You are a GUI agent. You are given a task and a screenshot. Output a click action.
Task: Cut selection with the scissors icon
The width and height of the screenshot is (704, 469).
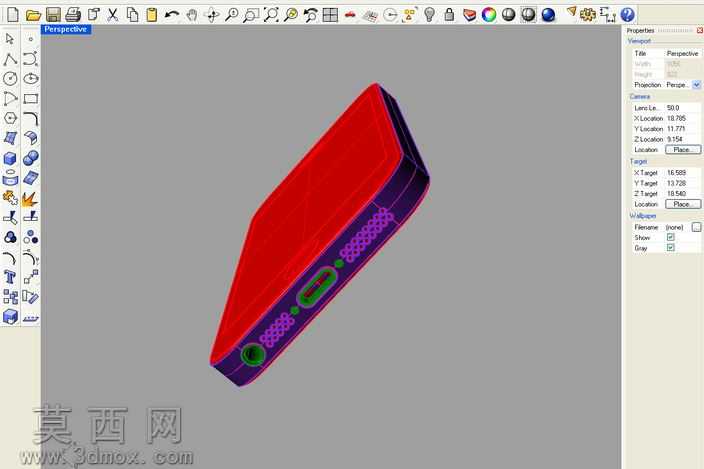coord(112,15)
